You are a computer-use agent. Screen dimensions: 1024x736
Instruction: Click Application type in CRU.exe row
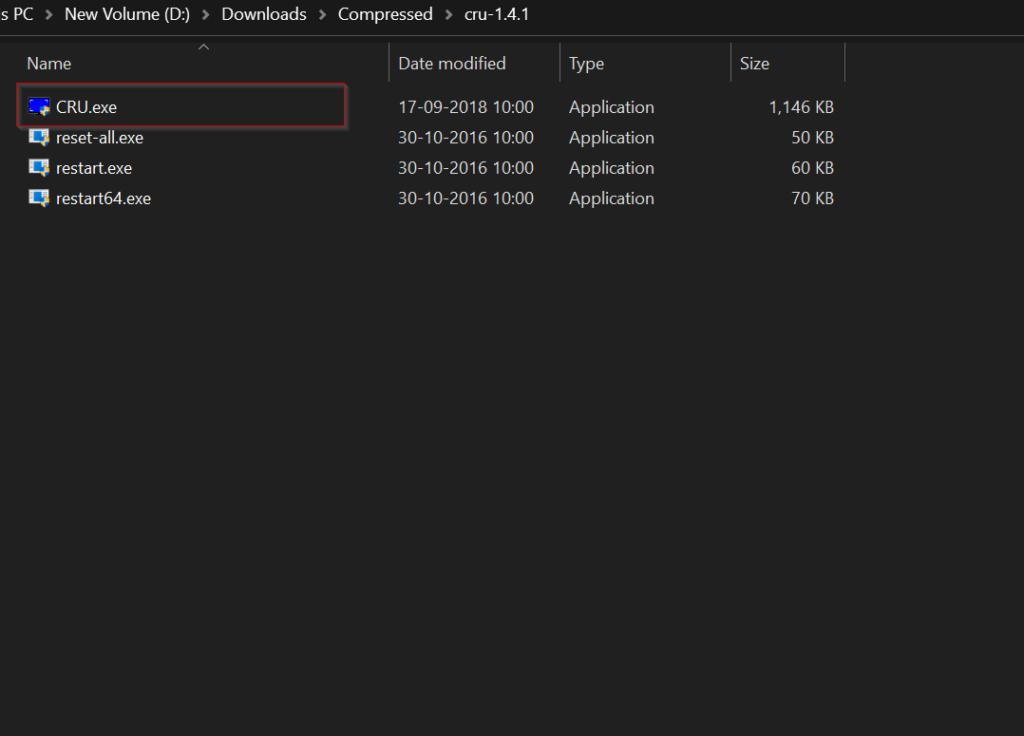(611, 107)
